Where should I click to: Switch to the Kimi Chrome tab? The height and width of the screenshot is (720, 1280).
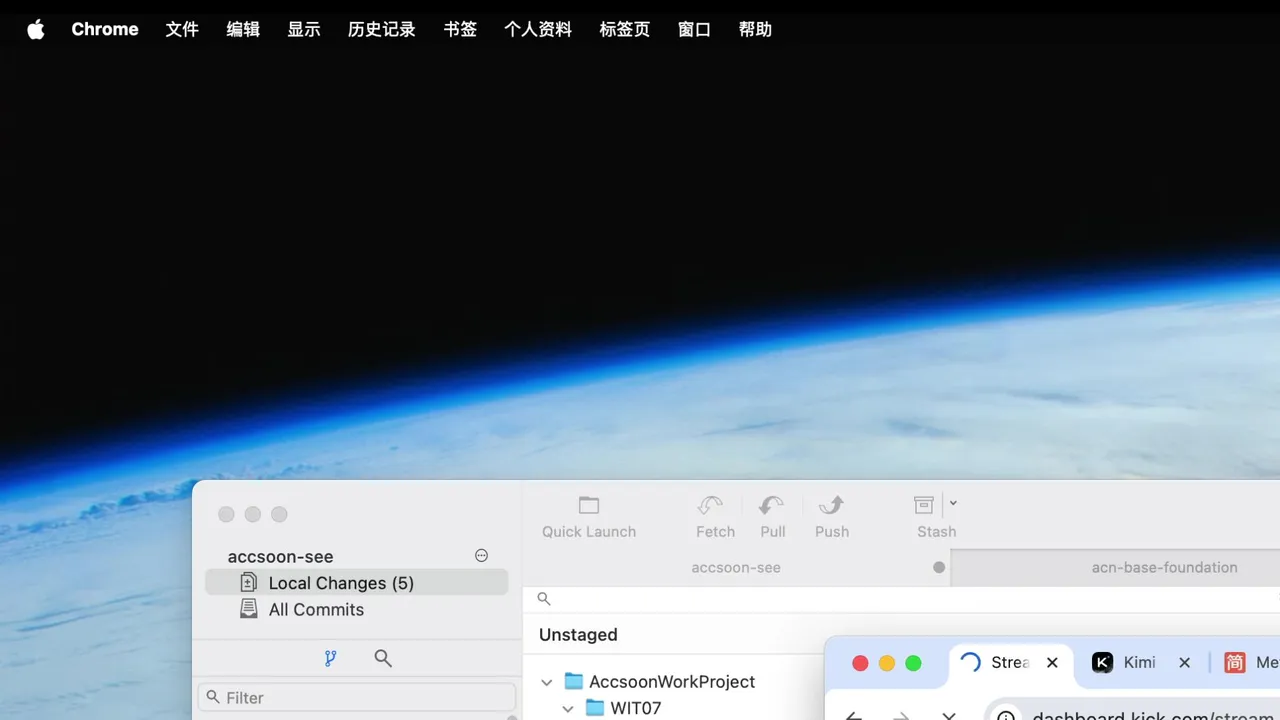tap(1139, 662)
